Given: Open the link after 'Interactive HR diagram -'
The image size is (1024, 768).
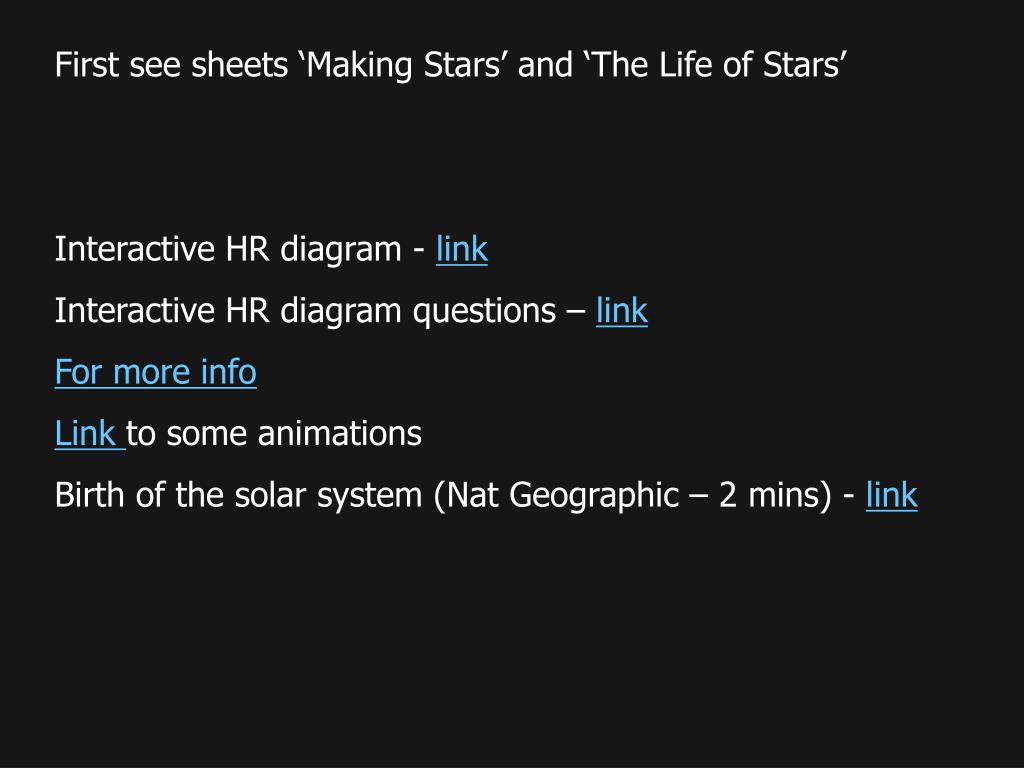Looking at the screenshot, I should (462, 249).
